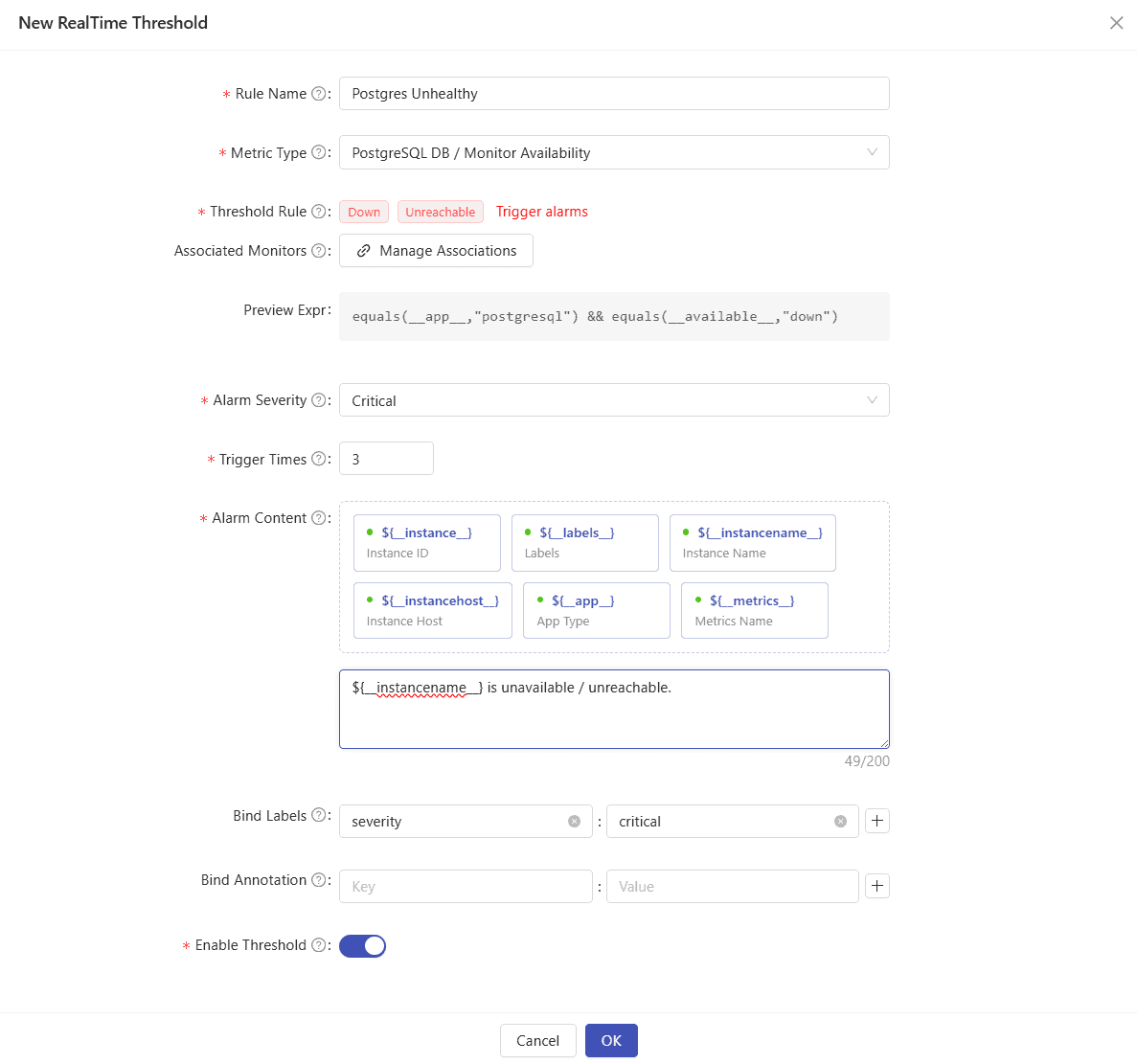Insert the ${__instancename__} Instance Name variable
The width and height of the screenshot is (1137, 1064).
point(753,543)
